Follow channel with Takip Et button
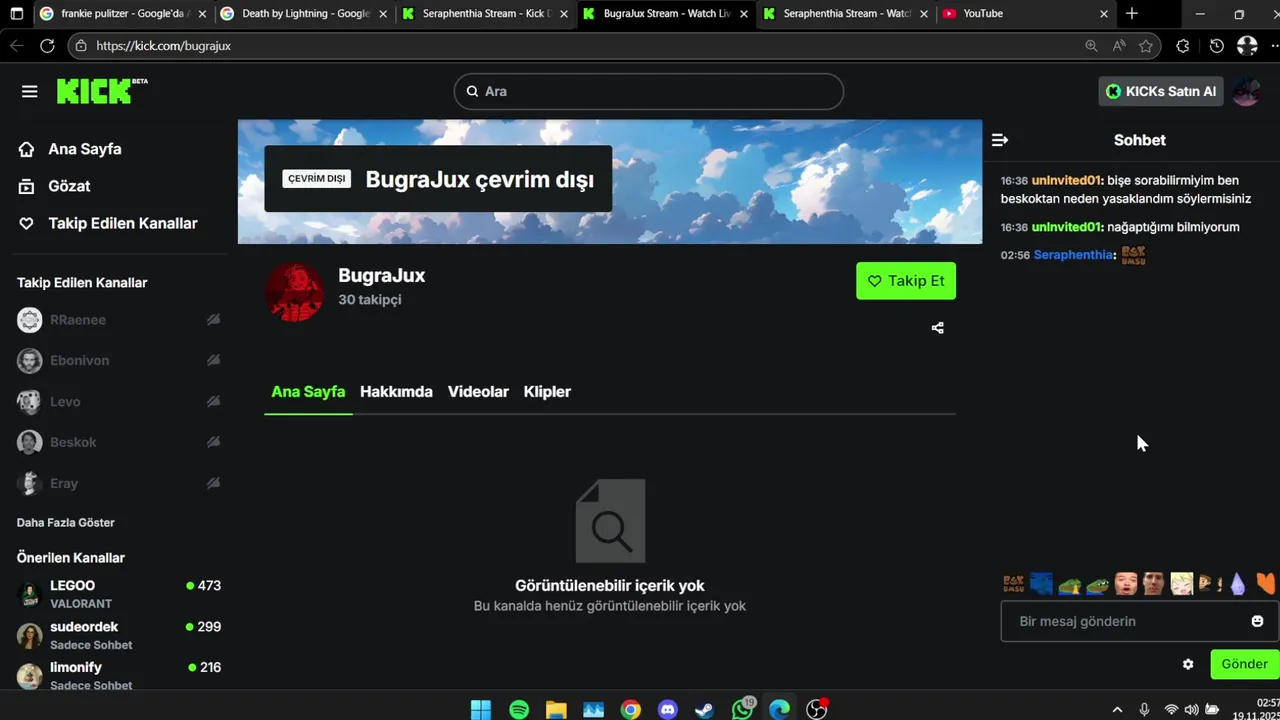The width and height of the screenshot is (1280, 720). coord(906,281)
